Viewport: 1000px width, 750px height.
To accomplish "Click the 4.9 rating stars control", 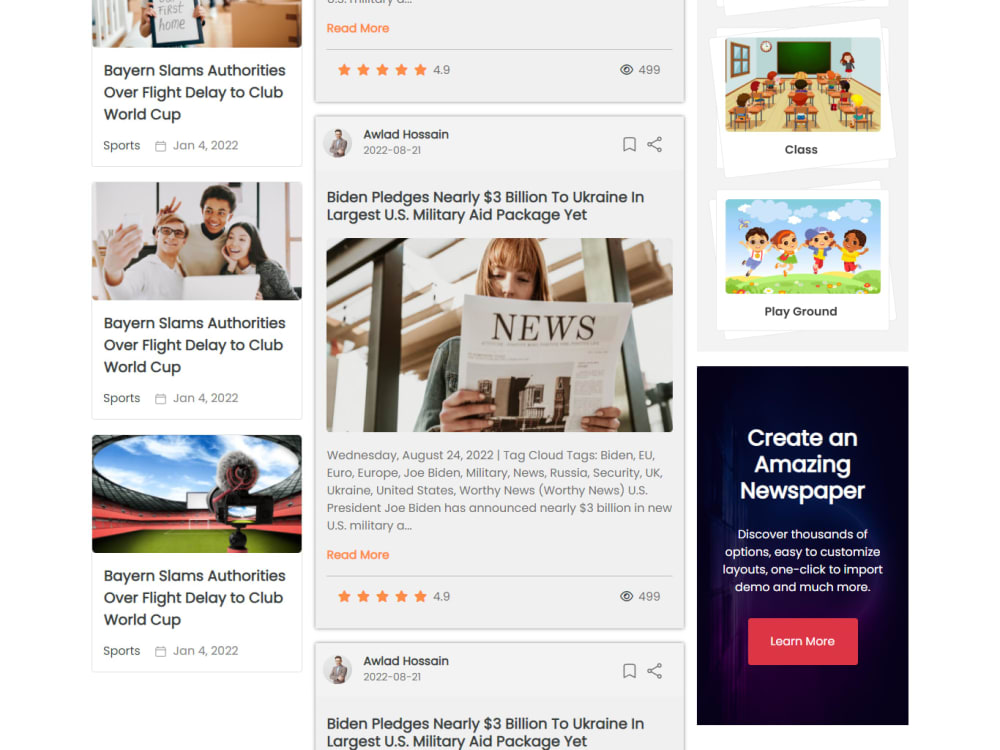I will point(382,596).
